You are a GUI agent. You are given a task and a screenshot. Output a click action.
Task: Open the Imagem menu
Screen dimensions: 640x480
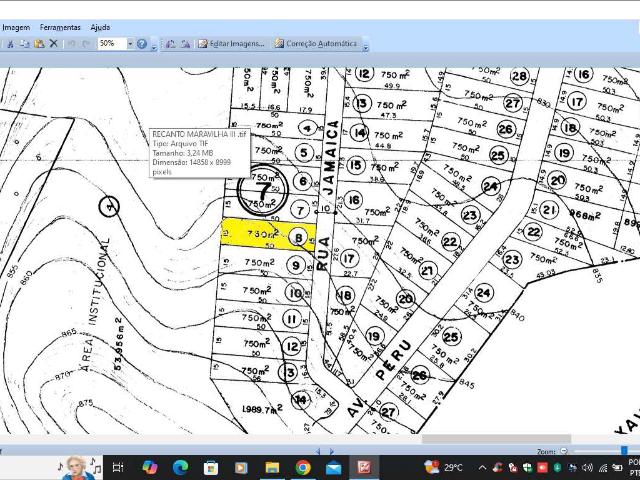[16, 27]
